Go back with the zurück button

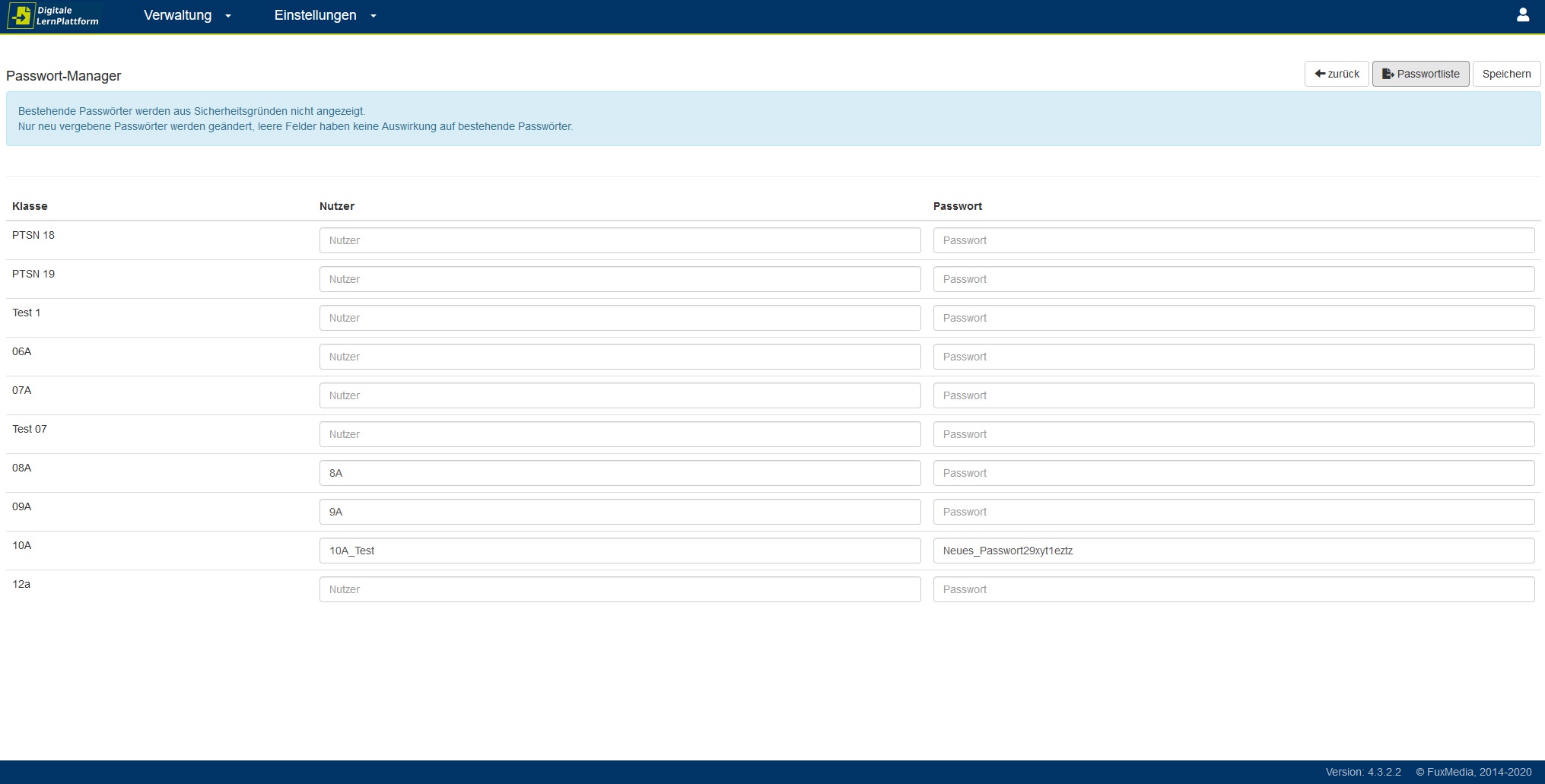1337,74
